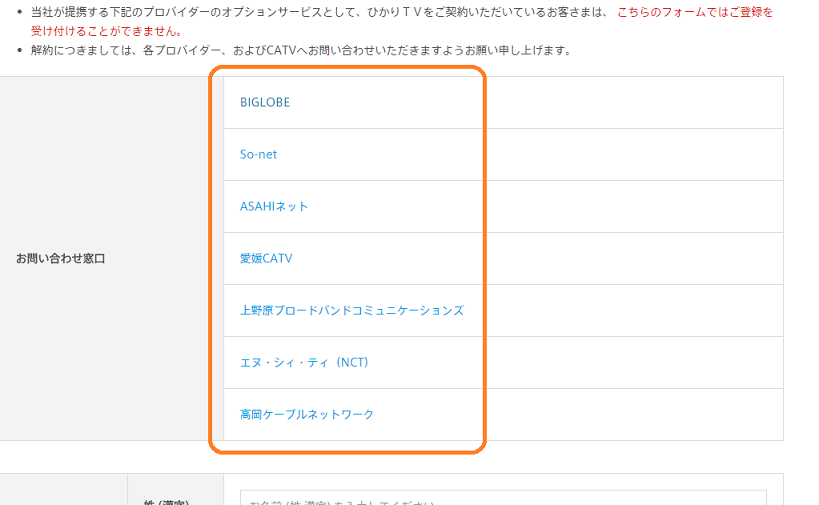Click the red notice こちらのフォームではご登録を

coord(695,12)
